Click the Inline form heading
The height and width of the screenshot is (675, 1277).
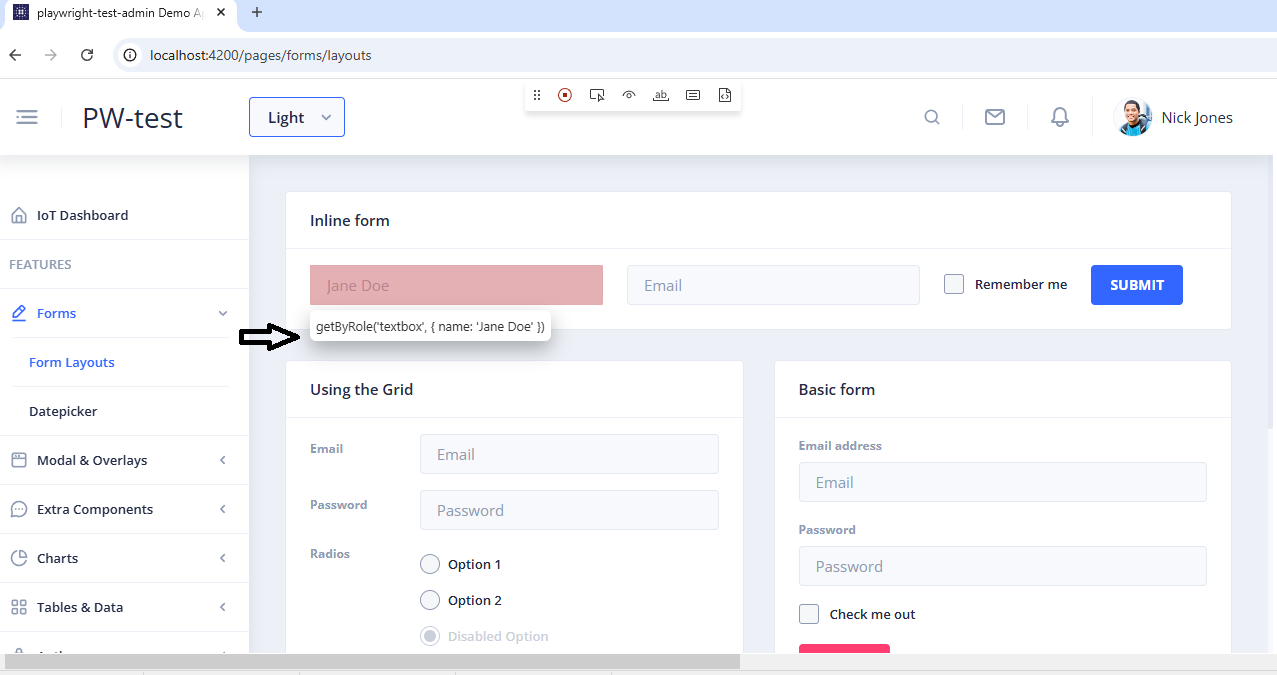(350, 220)
